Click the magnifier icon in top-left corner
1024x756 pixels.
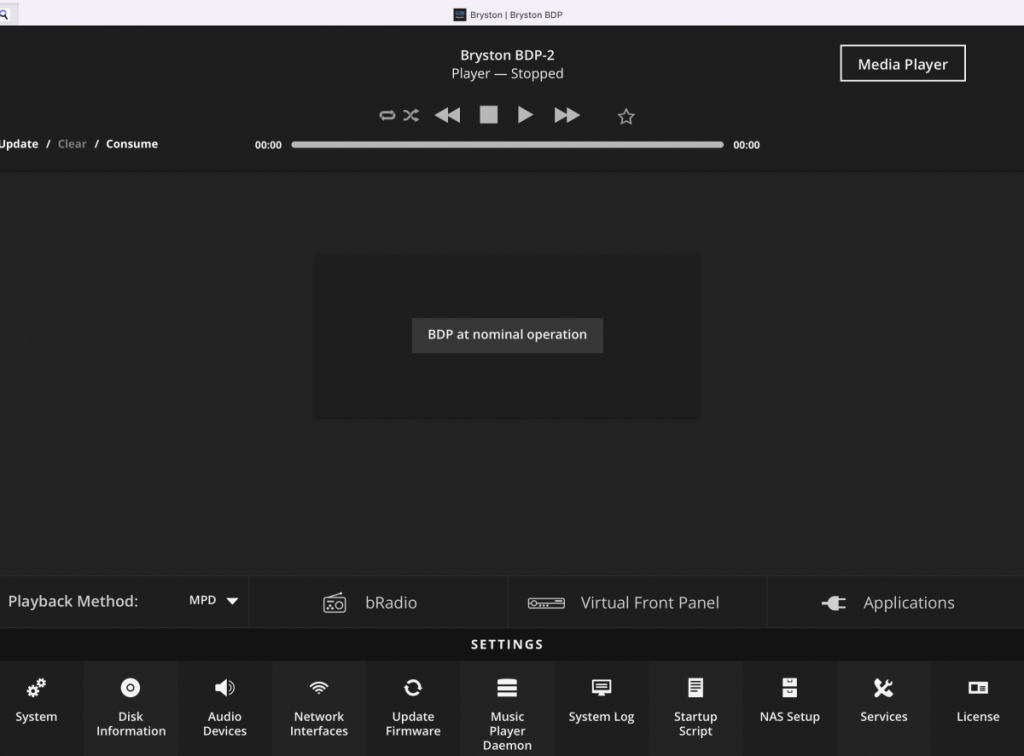coord(4,14)
